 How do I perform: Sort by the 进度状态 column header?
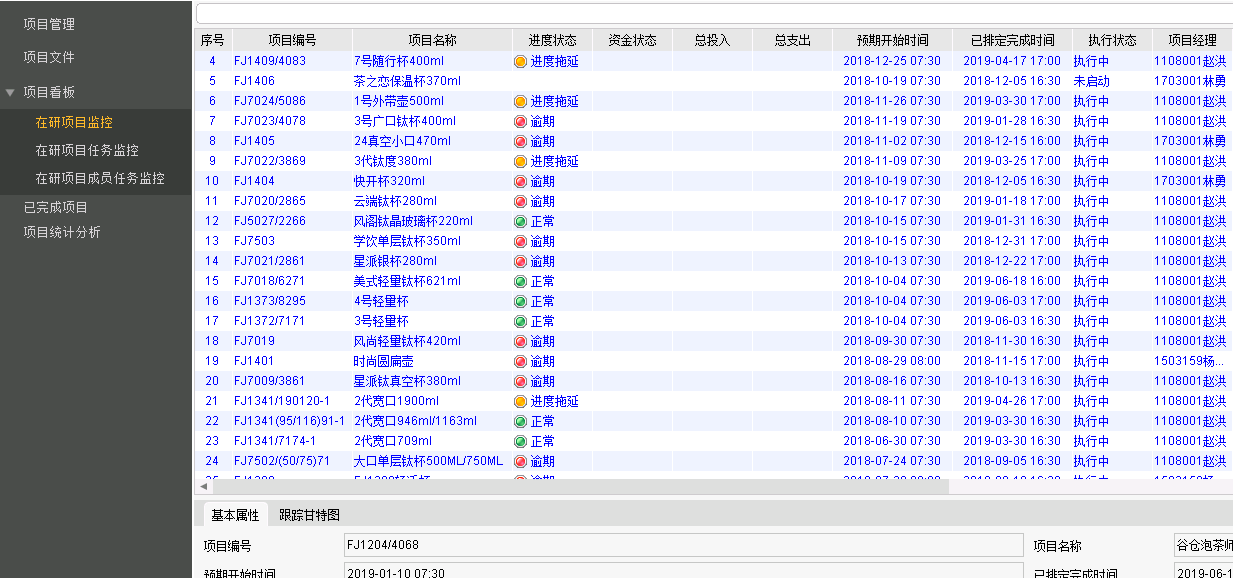pyautogui.click(x=552, y=40)
